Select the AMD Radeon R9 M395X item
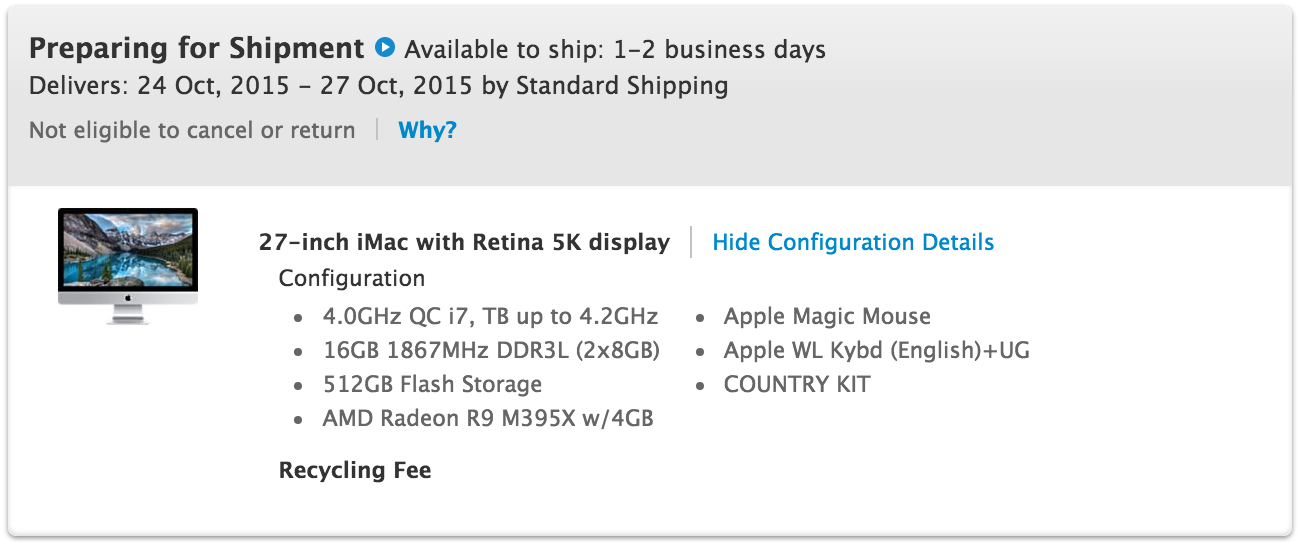Screen dimensions: 1300x542 pyautogui.click(x=488, y=419)
